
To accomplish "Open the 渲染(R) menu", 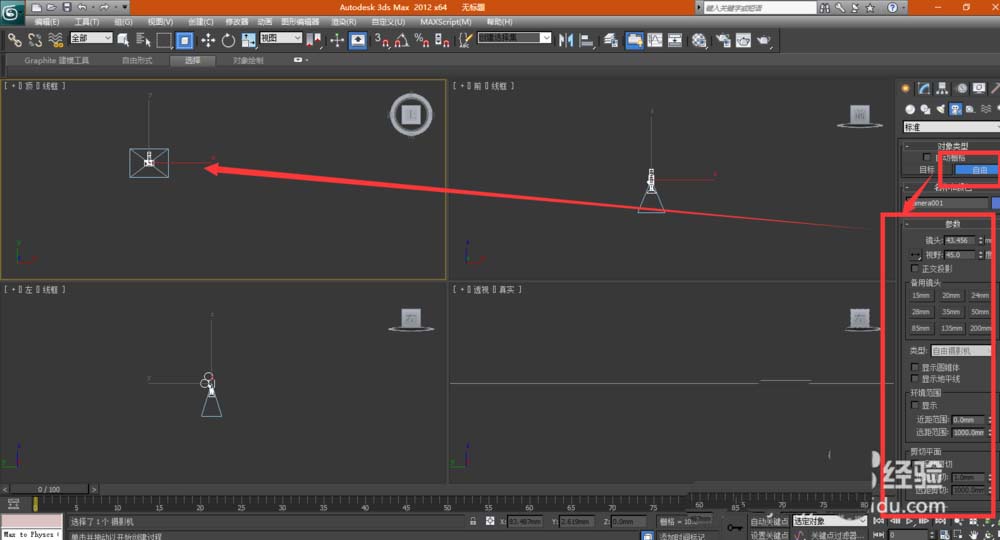I will (x=343, y=22).
